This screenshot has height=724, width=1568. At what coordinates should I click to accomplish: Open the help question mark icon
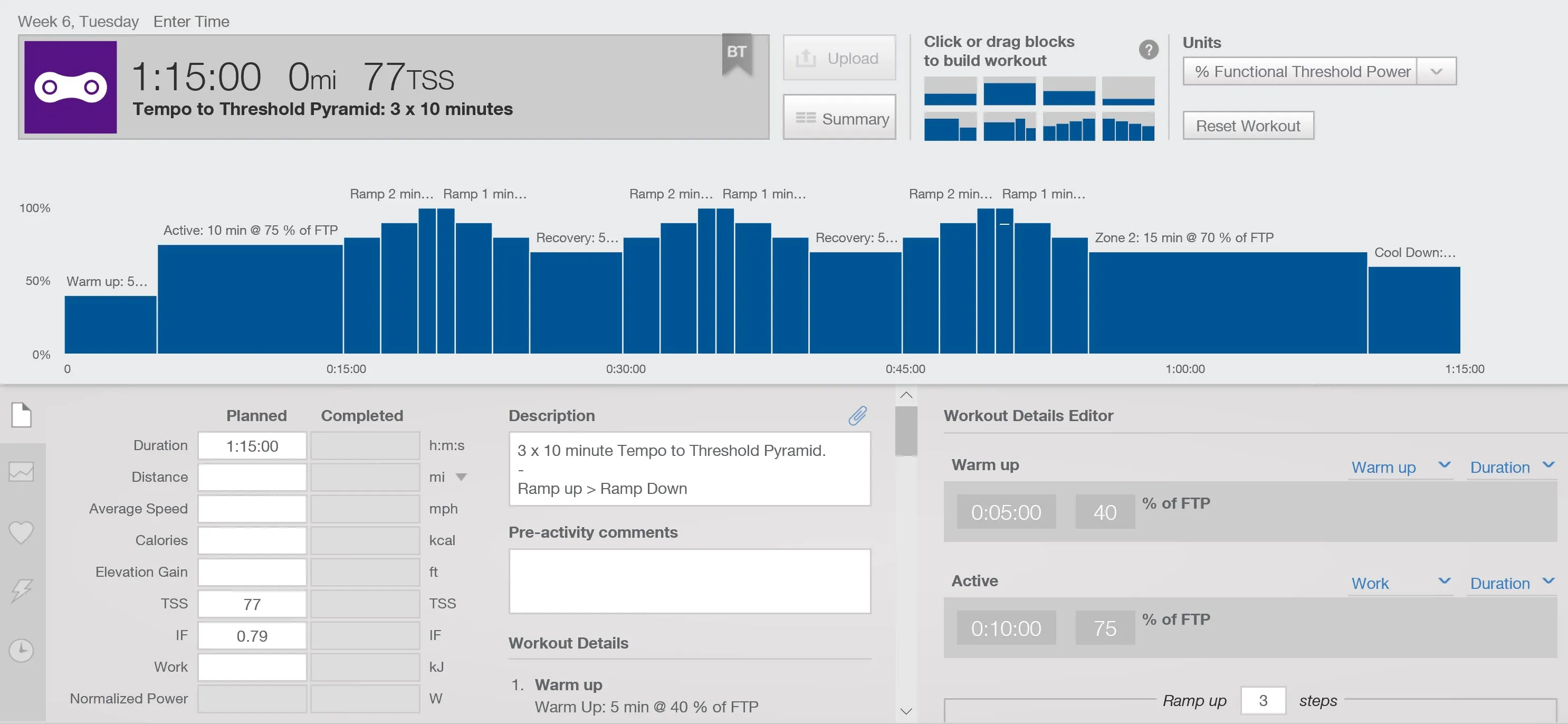[1148, 50]
